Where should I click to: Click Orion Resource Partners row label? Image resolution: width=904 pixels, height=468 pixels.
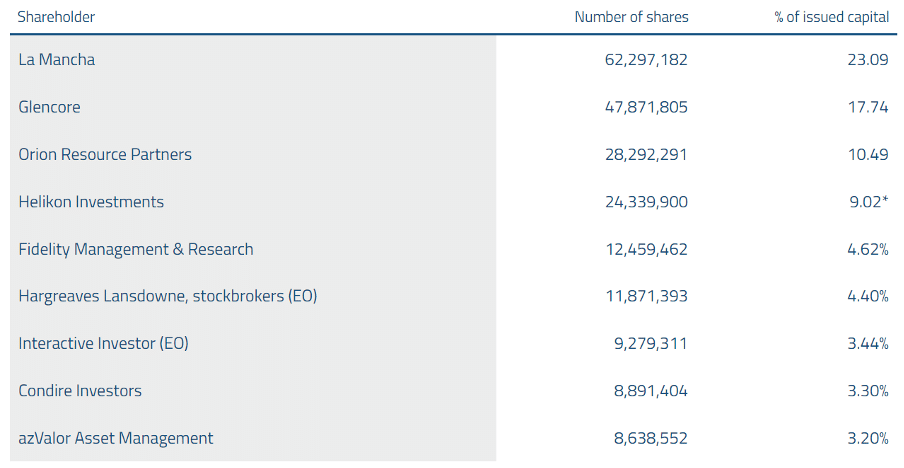coord(105,154)
